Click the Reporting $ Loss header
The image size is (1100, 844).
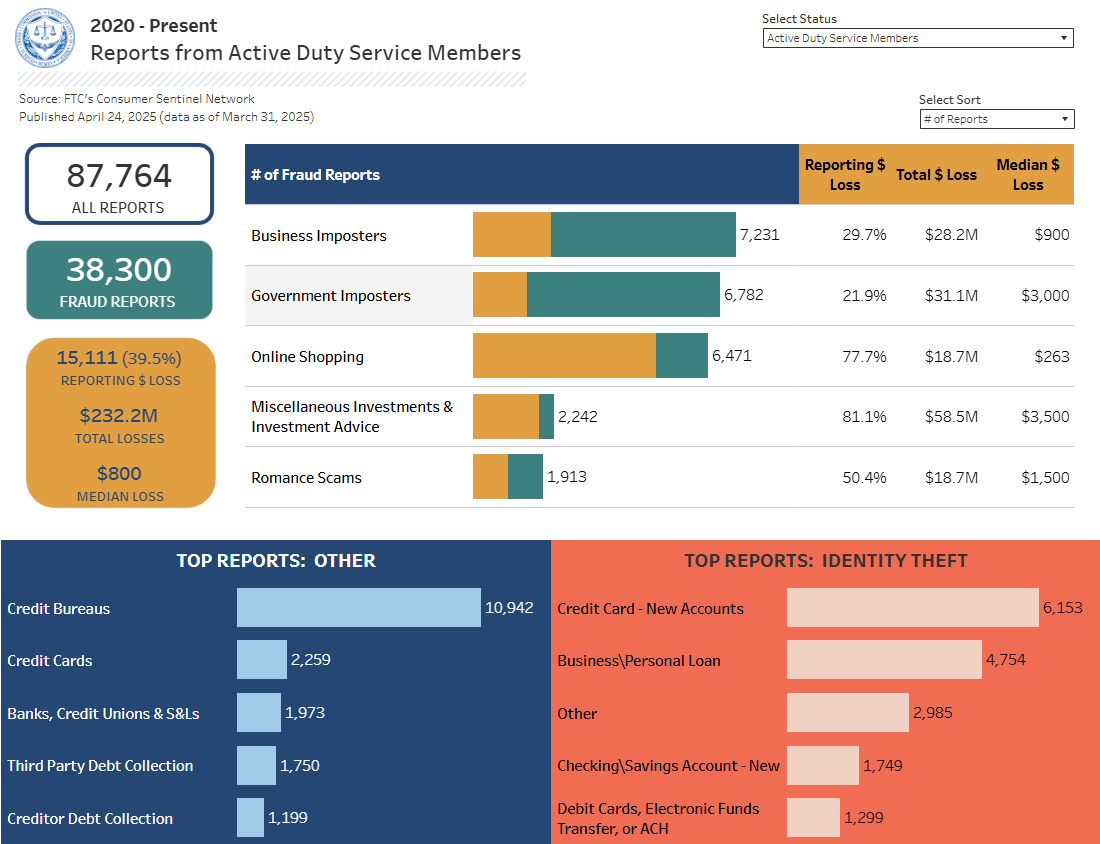845,174
